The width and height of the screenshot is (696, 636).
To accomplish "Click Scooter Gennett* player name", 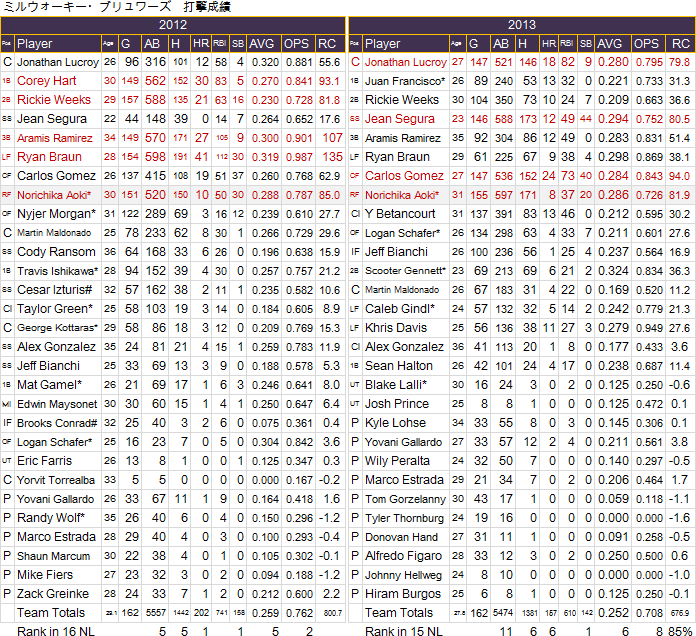I will coord(405,271).
